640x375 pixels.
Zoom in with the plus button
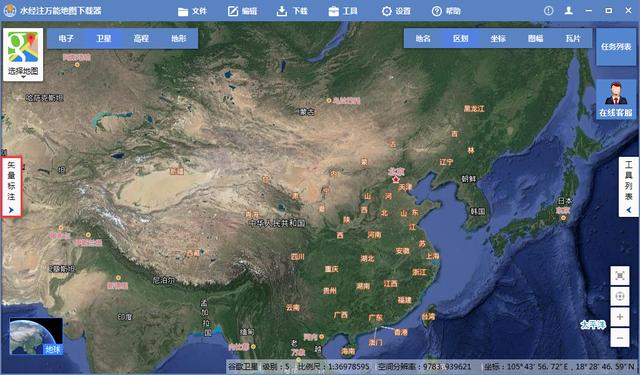point(620,317)
